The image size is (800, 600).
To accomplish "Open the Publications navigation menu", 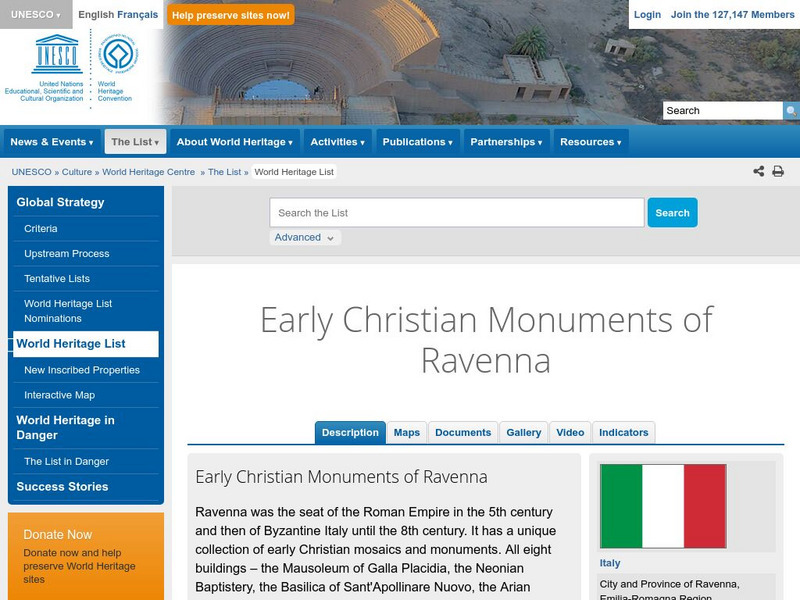I will (418, 142).
